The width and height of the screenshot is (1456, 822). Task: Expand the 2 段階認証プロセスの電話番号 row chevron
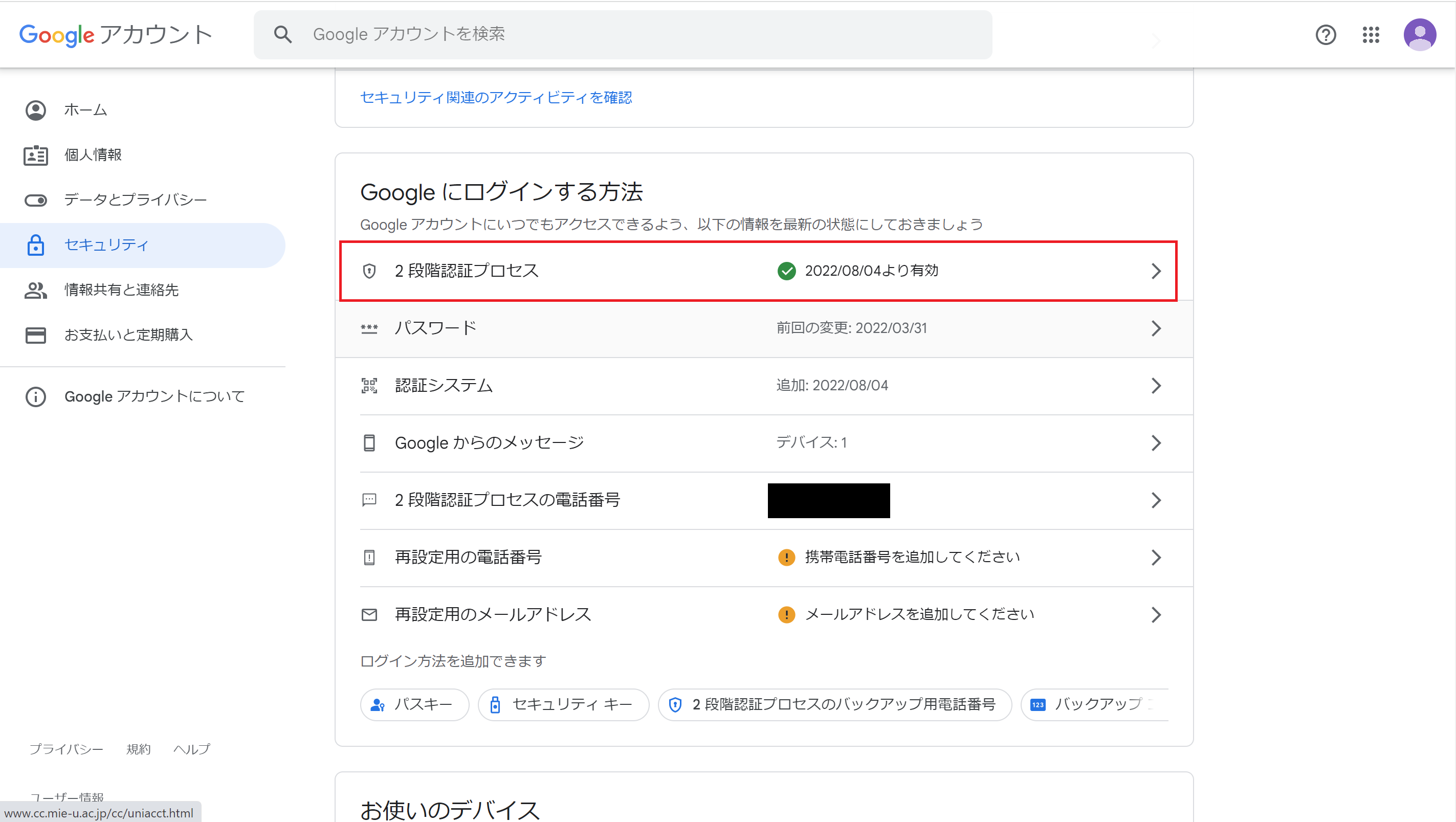[1156, 500]
